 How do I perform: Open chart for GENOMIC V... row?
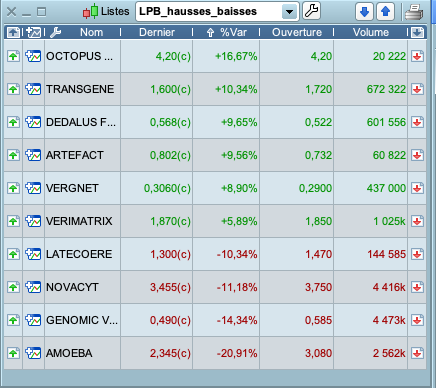coord(33,320)
